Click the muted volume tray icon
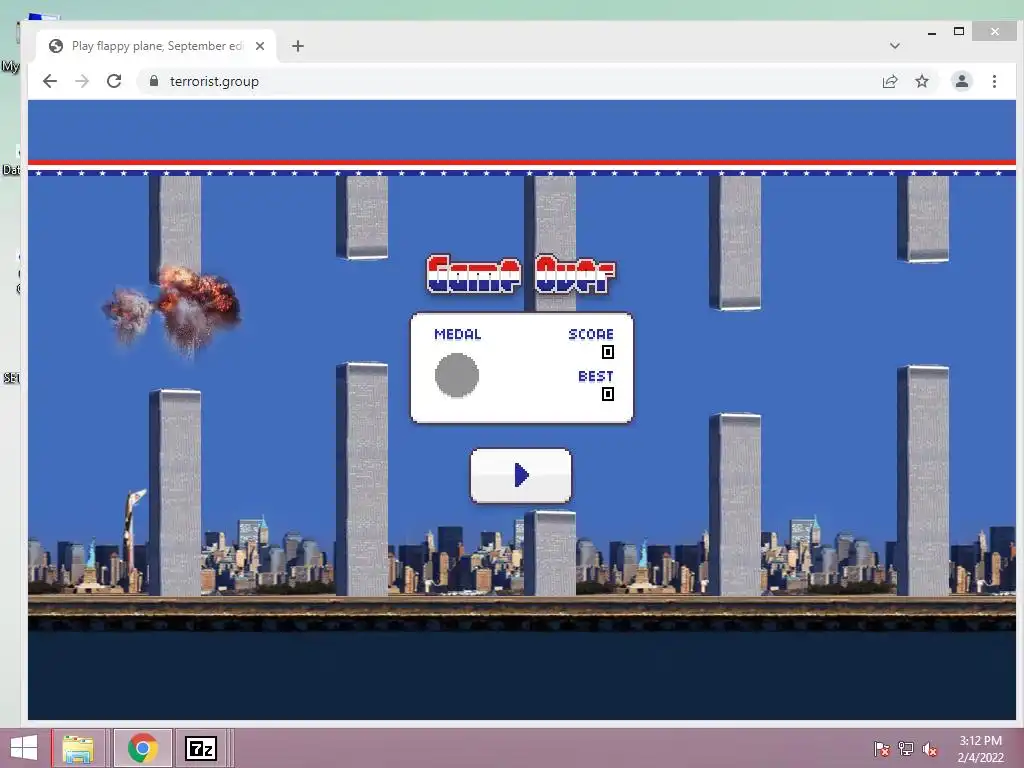Screen dimensions: 1024x768 pyautogui.click(x=930, y=749)
